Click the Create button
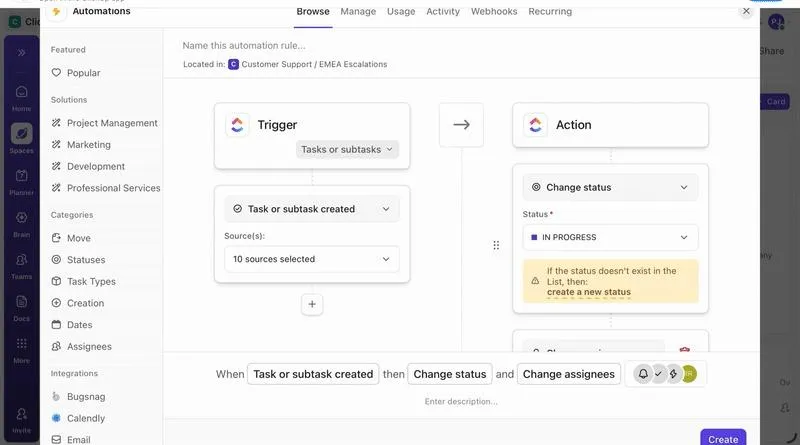The image size is (800, 445). [723, 438]
